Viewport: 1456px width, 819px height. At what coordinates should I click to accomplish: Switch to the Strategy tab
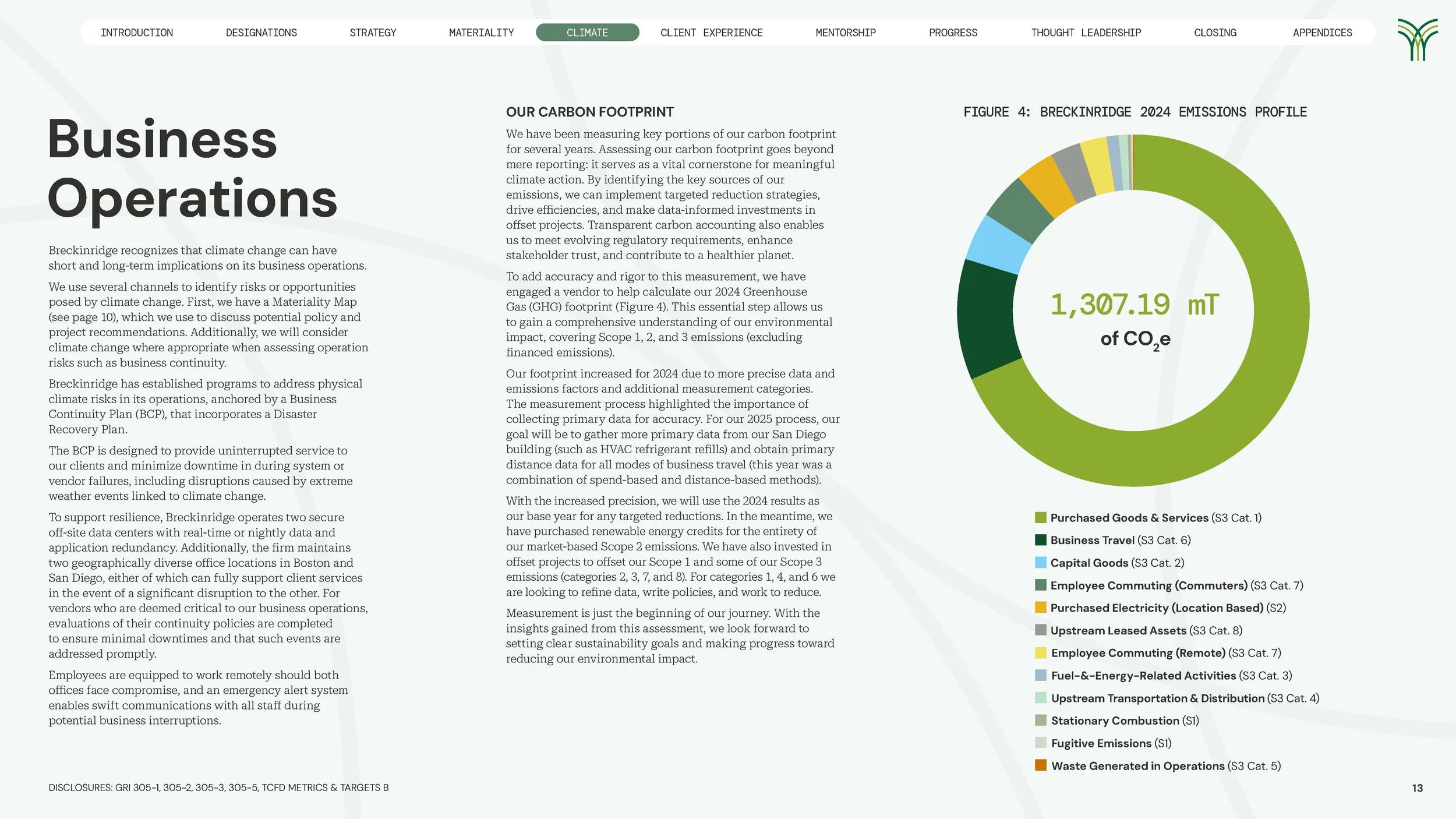pos(373,33)
